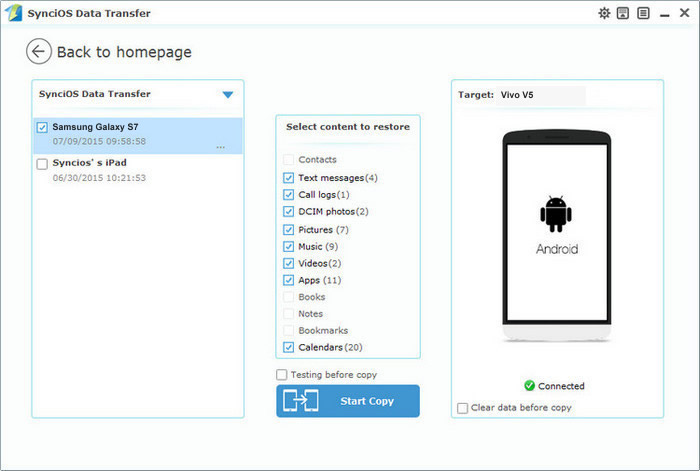Uncheck the Samsung Galaxy S7 backup

coord(42,128)
